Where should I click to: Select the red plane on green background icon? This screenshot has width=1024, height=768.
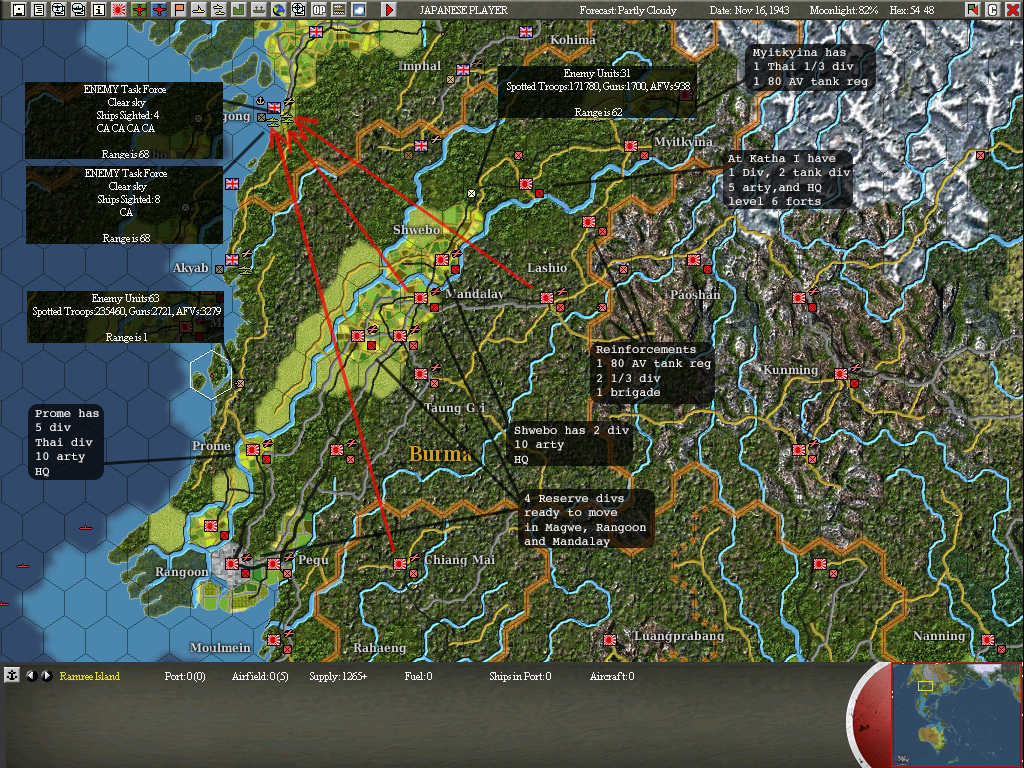[x=139, y=10]
